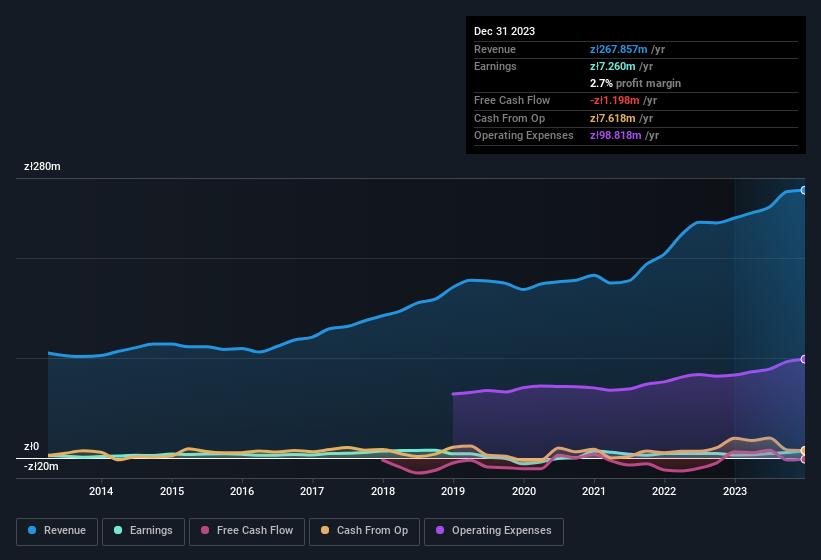Click the 2021 x-axis label

click(x=594, y=491)
